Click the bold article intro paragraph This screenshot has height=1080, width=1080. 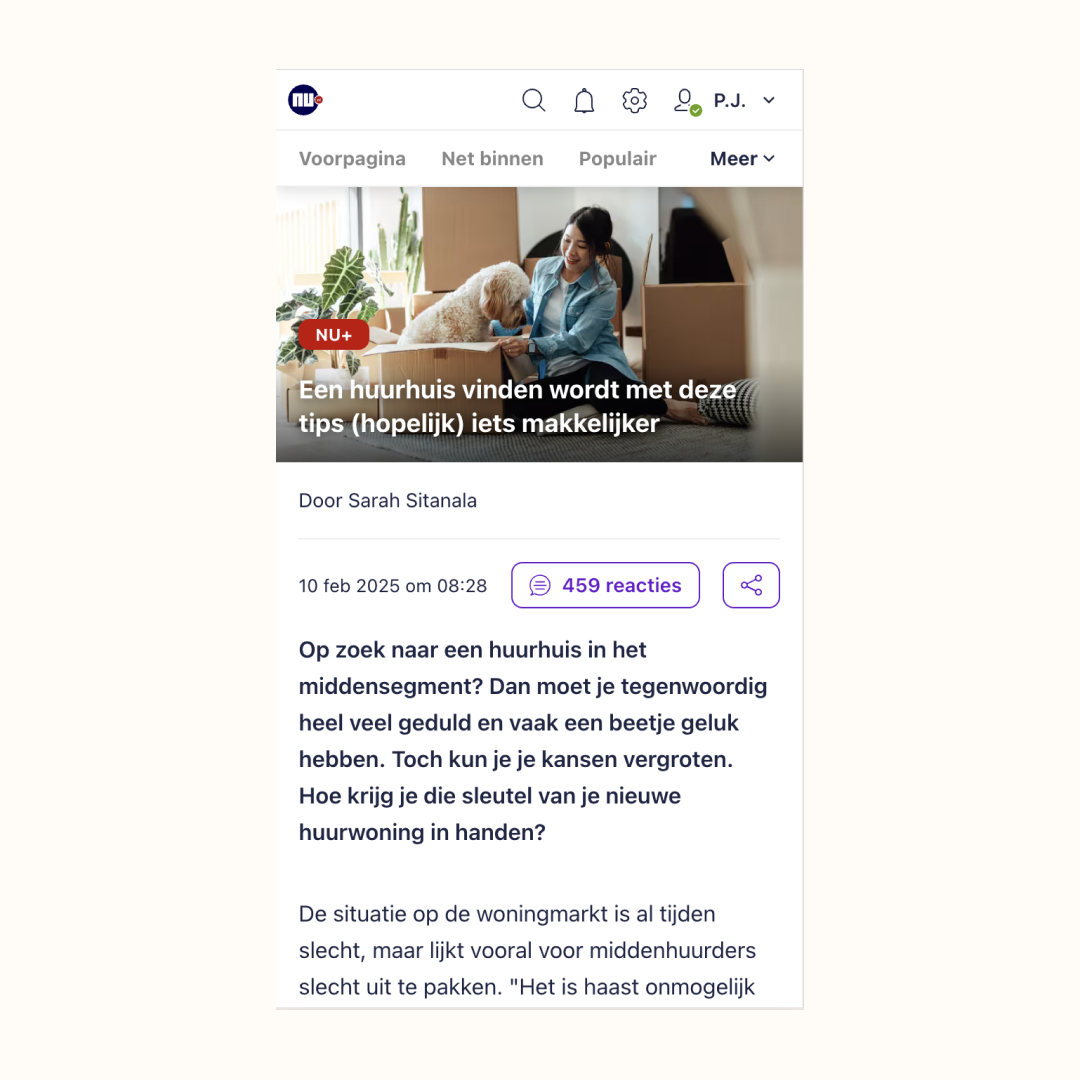click(x=532, y=741)
